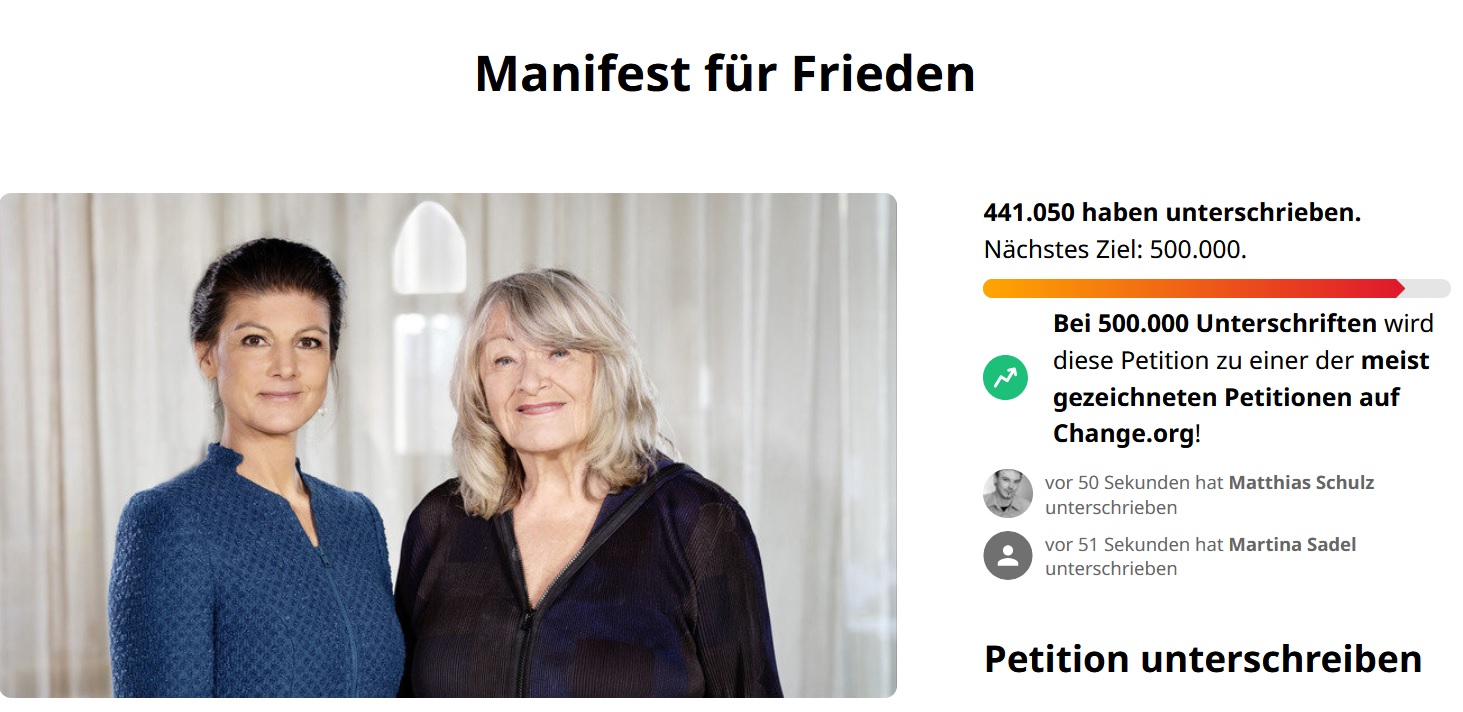
Task: Click the red arrow tip of progress bar
Action: click(x=1398, y=288)
